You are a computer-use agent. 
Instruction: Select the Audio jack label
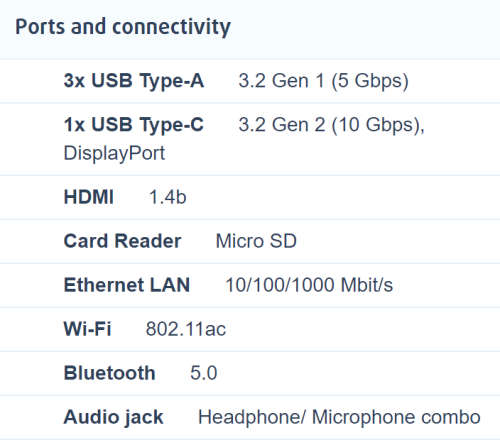click(x=113, y=417)
